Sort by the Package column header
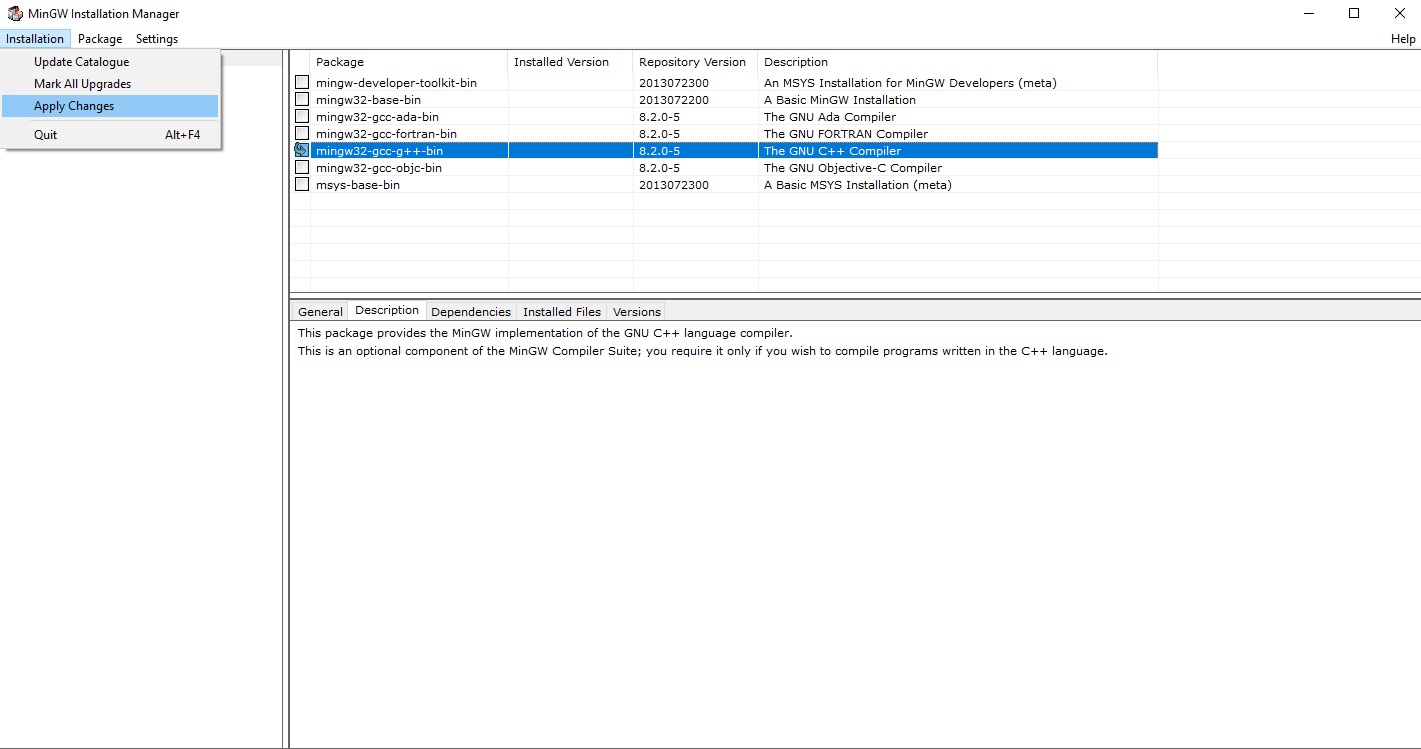1421x749 pixels. pos(409,62)
